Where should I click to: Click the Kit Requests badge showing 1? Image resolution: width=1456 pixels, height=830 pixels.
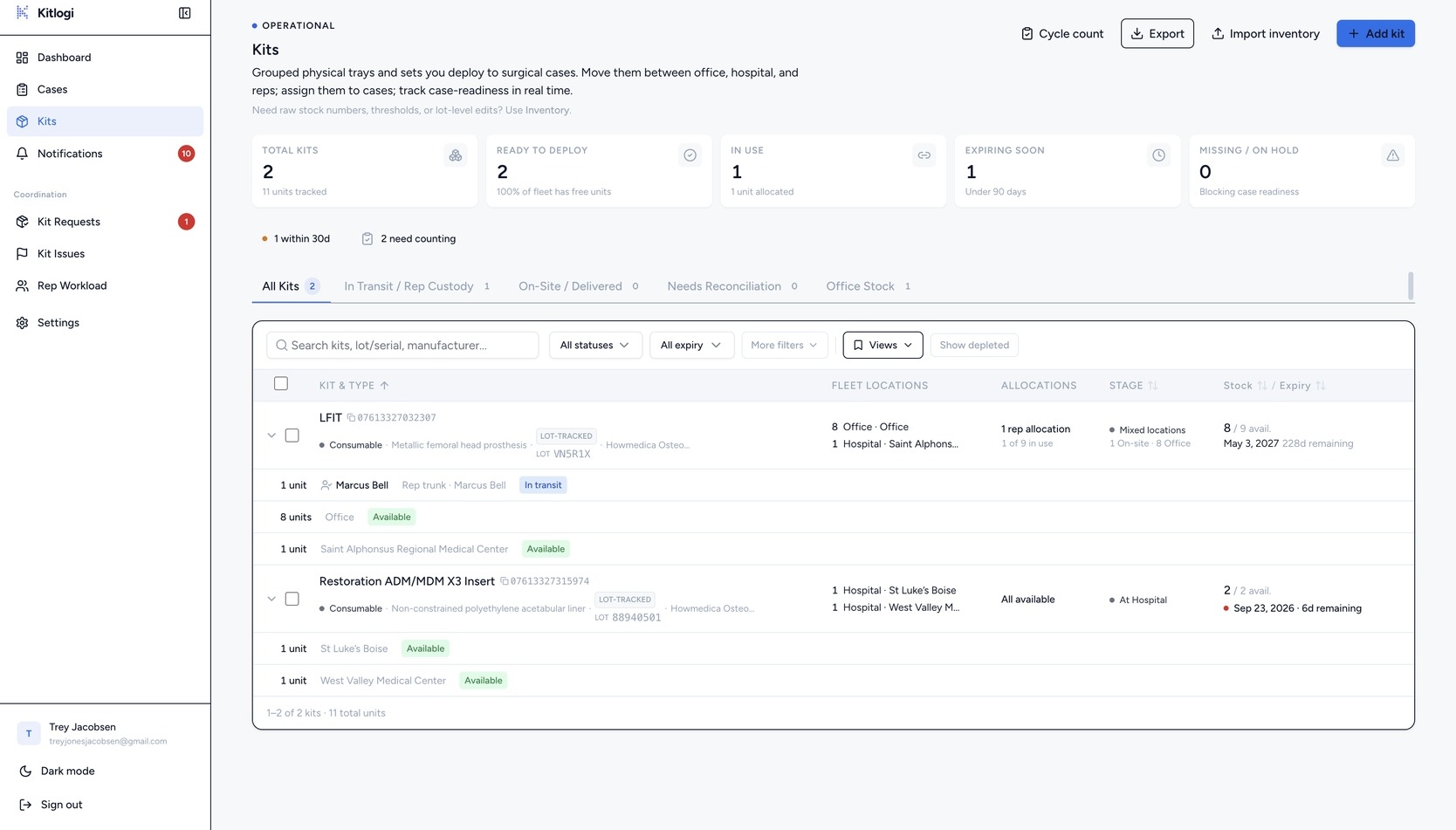[186, 222]
